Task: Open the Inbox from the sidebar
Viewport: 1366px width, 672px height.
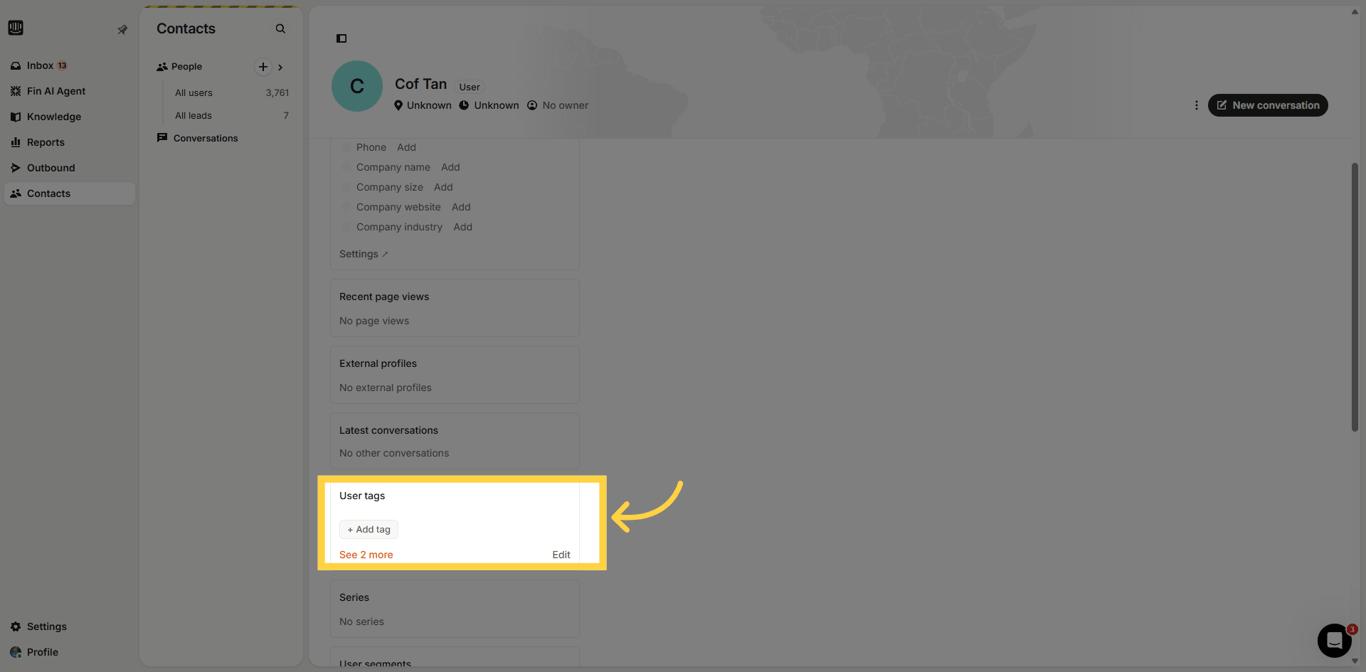Action: click(40, 65)
